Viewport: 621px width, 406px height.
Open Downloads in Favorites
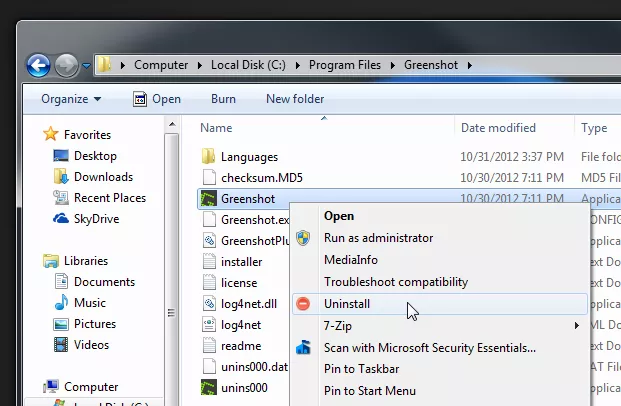[x=103, y=177]
